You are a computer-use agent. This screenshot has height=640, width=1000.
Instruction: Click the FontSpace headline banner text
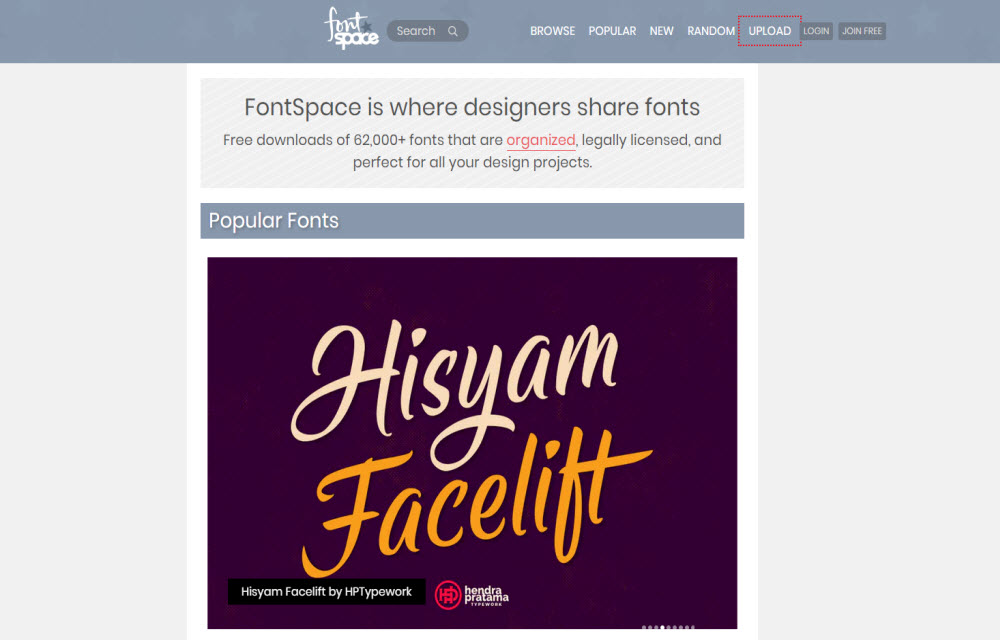[x=472, y=107]
